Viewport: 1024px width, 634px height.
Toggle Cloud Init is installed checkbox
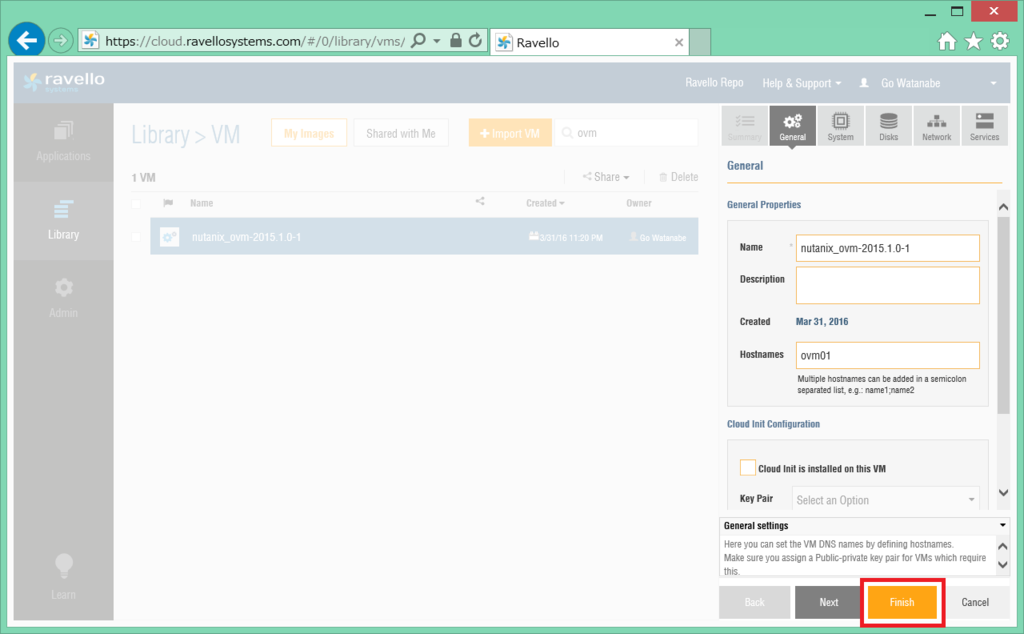(748, 468)
